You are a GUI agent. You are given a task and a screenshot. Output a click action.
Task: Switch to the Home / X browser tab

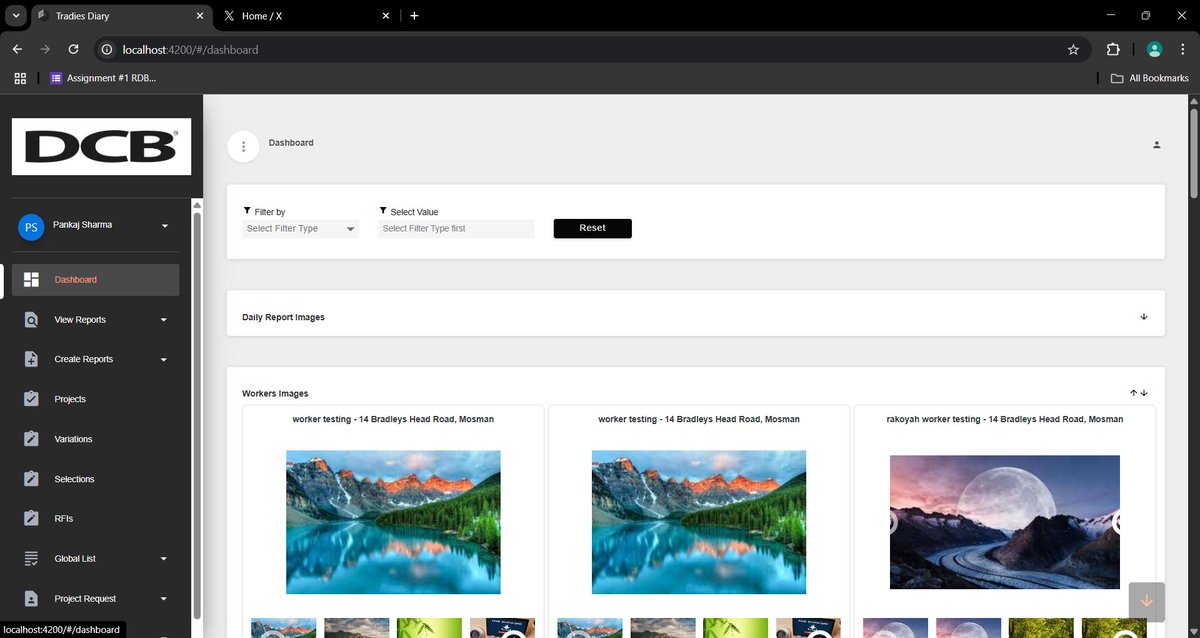pyautogui.click(x=306, y=16)
